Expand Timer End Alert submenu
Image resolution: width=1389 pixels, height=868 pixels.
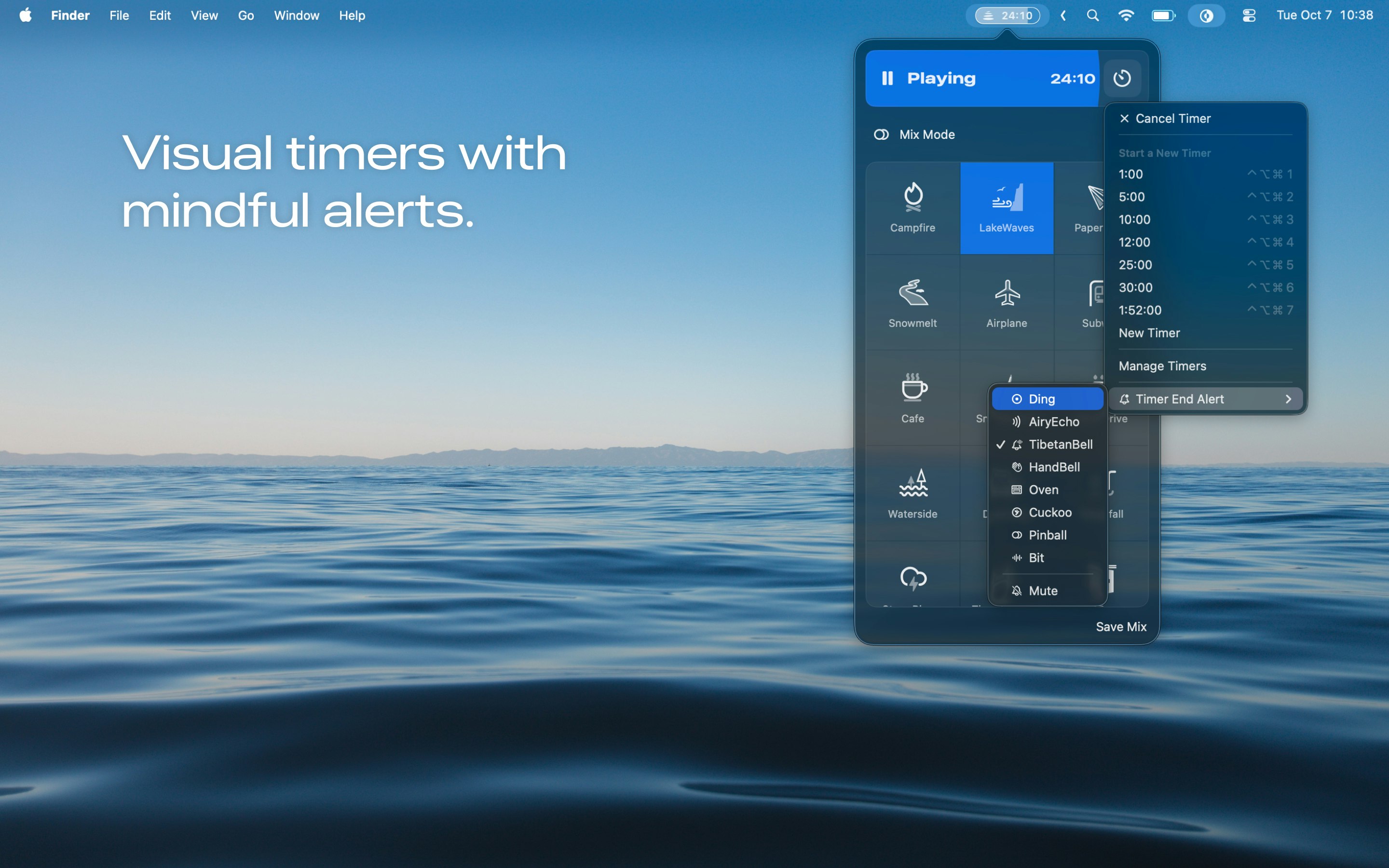coord(1205,399)
